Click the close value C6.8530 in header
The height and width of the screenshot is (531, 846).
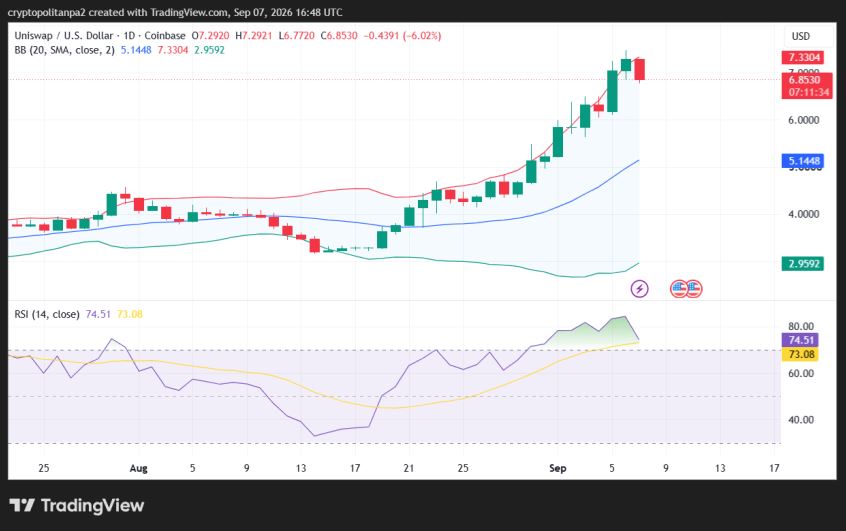339,36
